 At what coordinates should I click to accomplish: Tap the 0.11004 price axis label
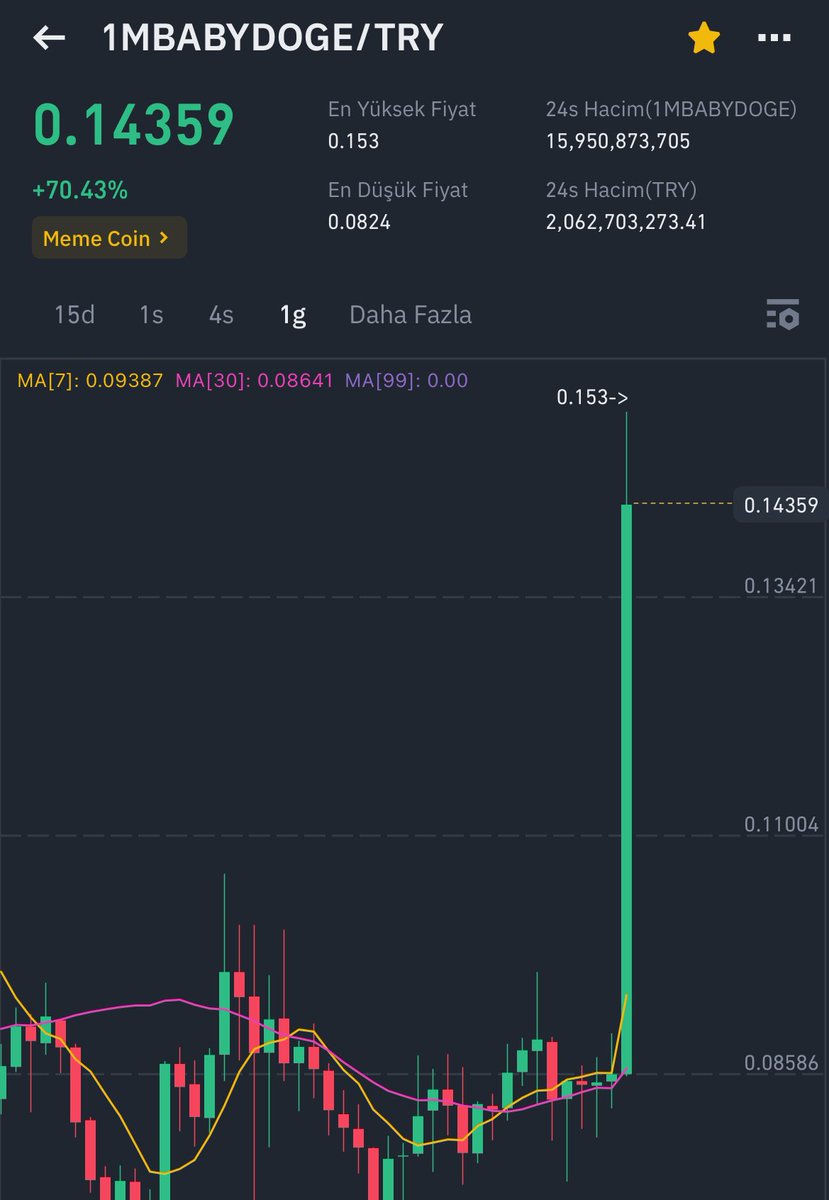coord(781,825)
